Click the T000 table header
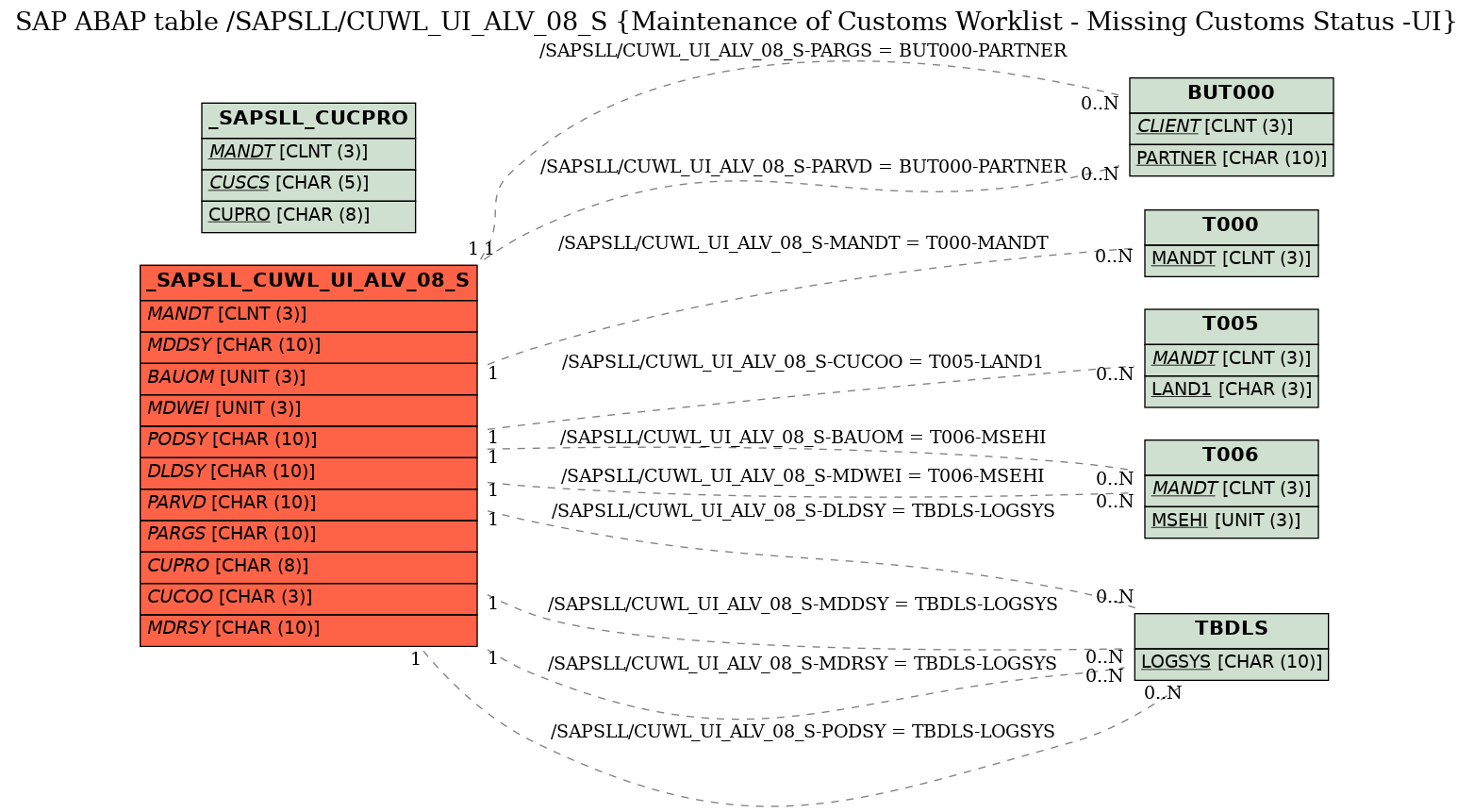Screen dimensions: 1474x812 point(1231,226)
